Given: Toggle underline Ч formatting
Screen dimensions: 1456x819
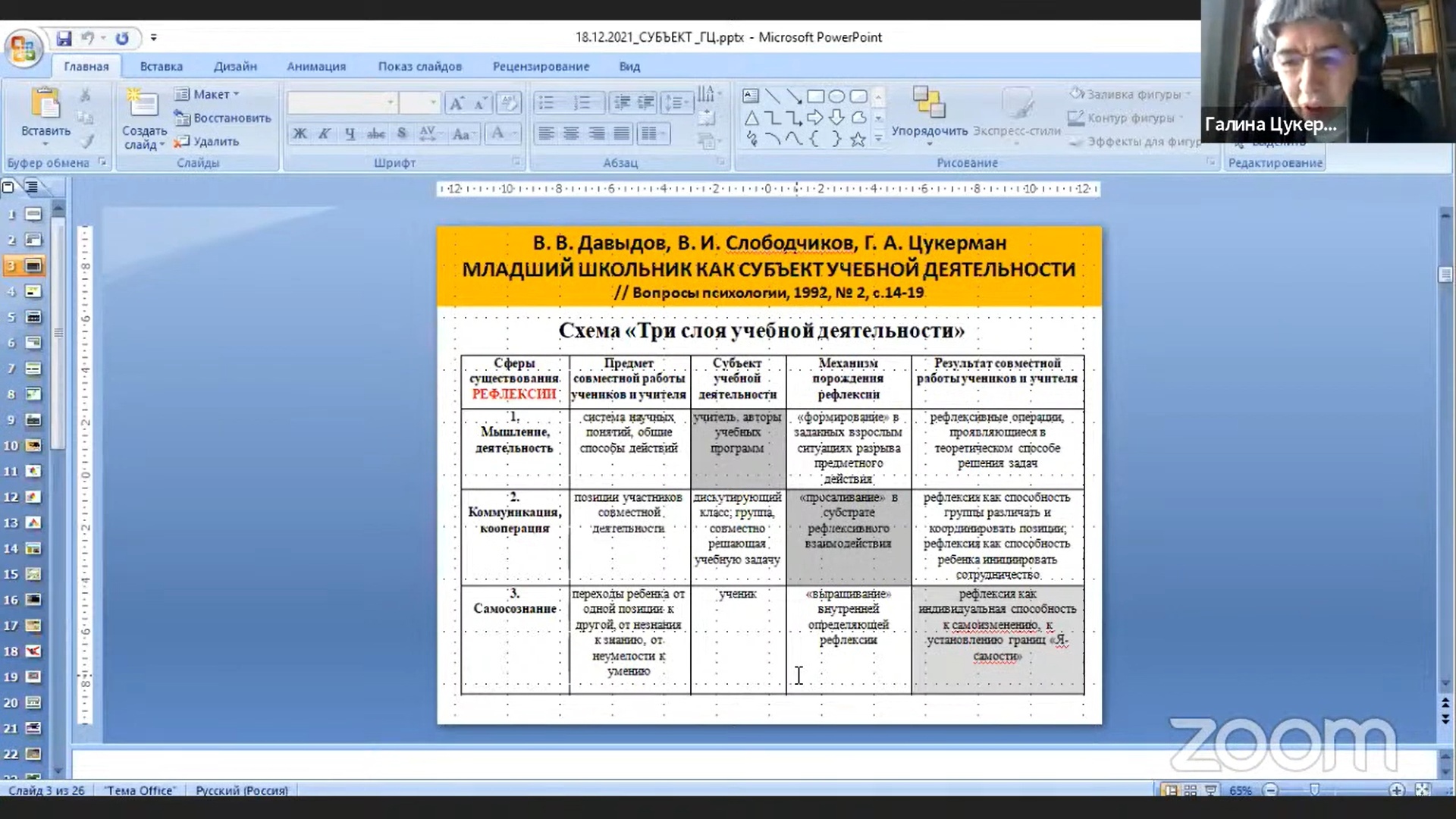Looking at the screenshot, I should (x=350, y=134).
